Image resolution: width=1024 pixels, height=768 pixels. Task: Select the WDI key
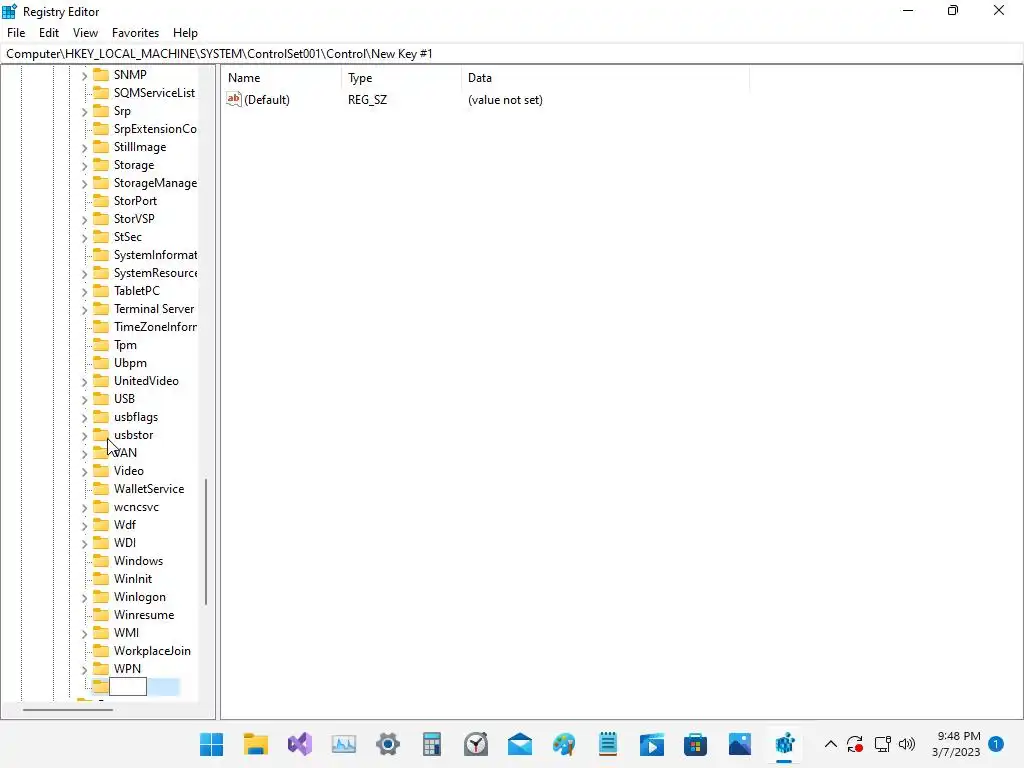click(125, 543)
